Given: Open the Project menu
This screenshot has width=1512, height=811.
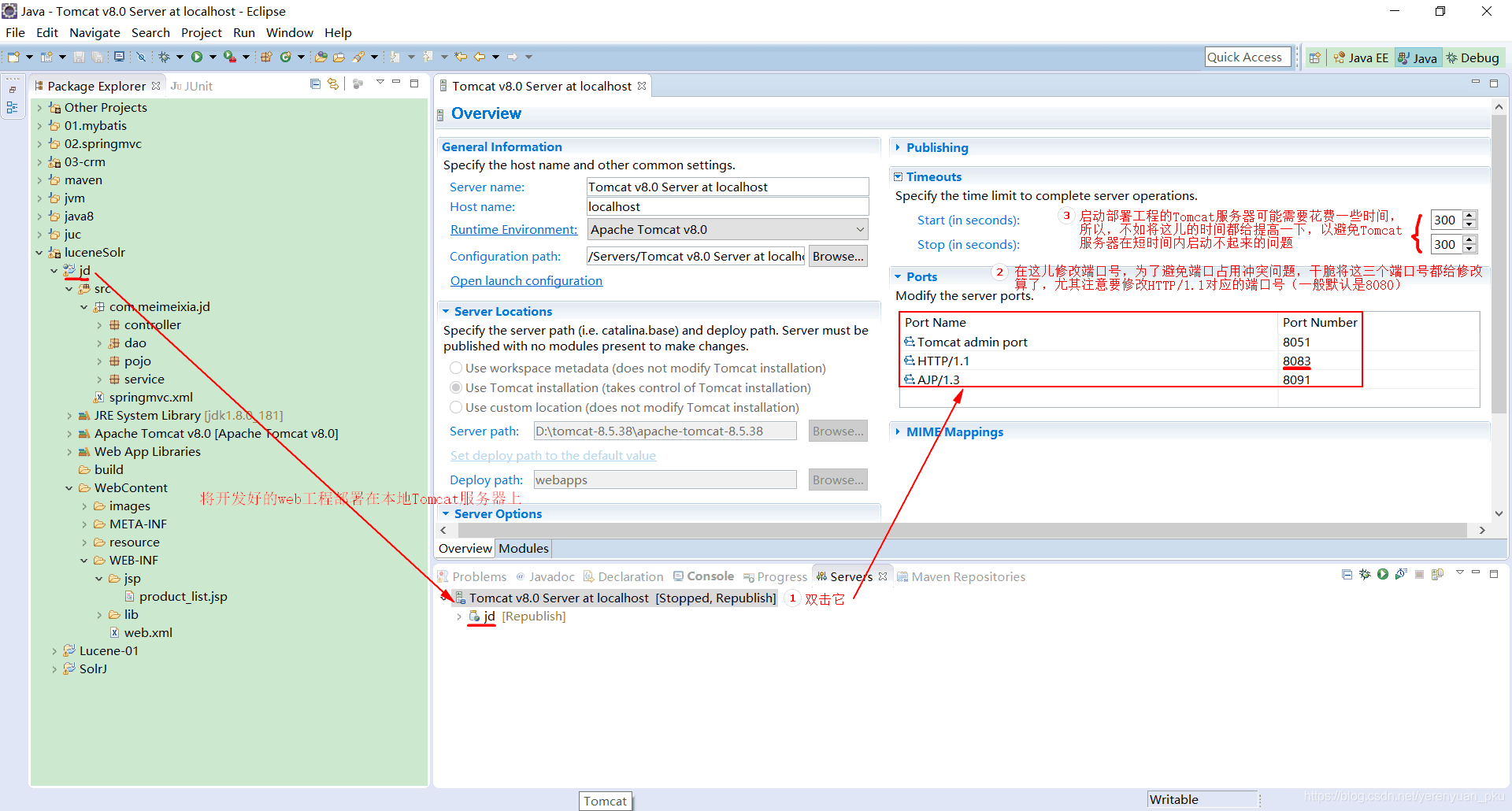Looking at the screenshot, I should click(202, 32).
